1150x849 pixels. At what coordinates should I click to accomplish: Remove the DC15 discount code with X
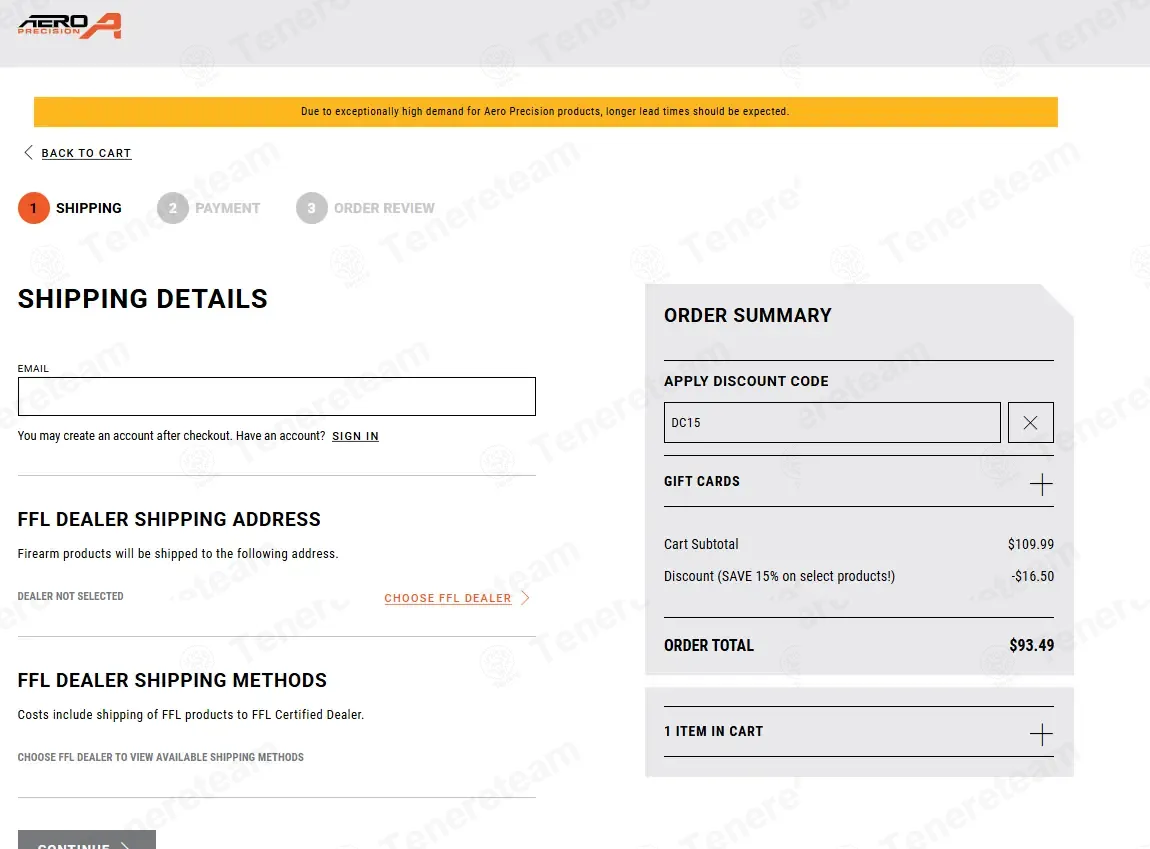tap(1030, 422)
